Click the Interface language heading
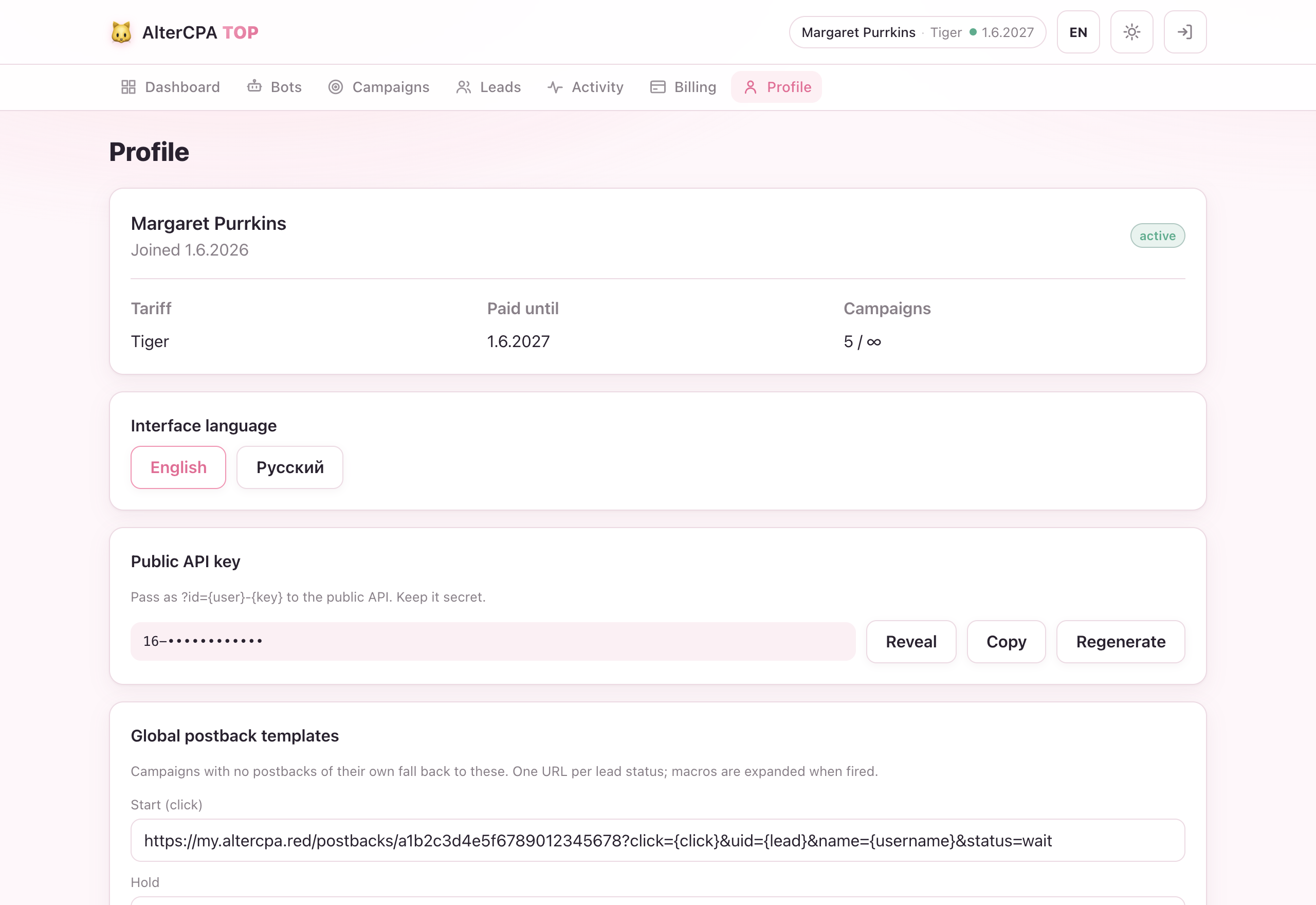This screenshot has height=905, width=1316. (x=204, y=426)
